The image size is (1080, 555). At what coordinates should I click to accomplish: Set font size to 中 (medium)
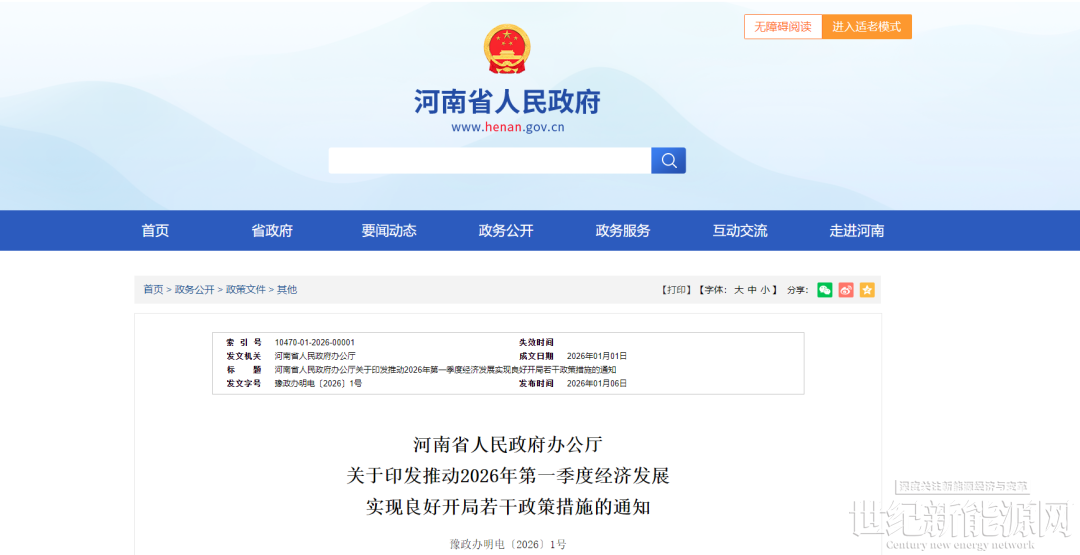(752, 290)
